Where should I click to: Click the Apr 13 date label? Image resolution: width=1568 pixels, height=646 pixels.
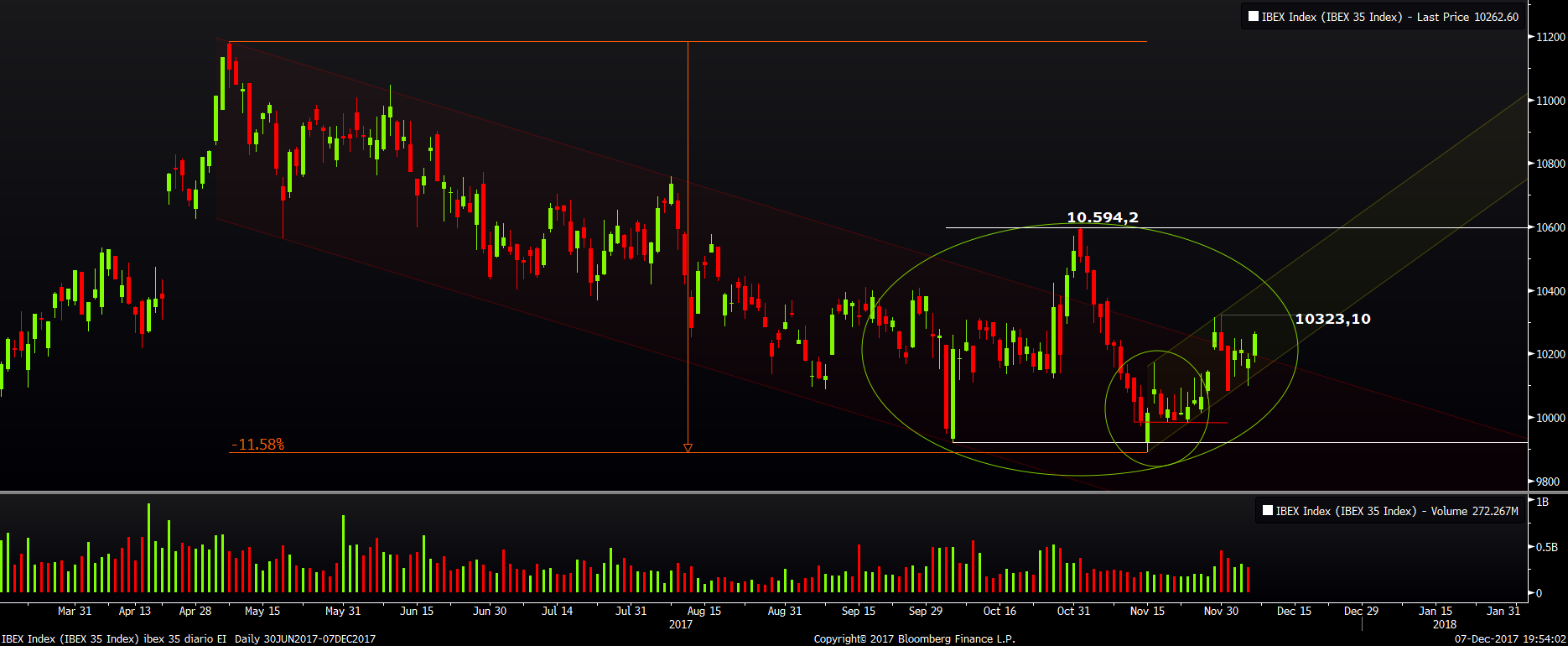point(135,611)
